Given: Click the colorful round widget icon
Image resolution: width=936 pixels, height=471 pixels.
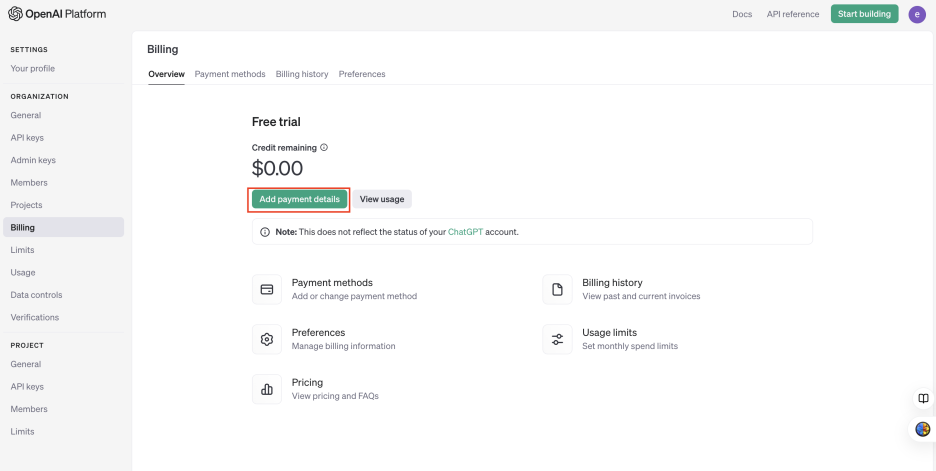Looking at the screenshot, I should (923, 429).
